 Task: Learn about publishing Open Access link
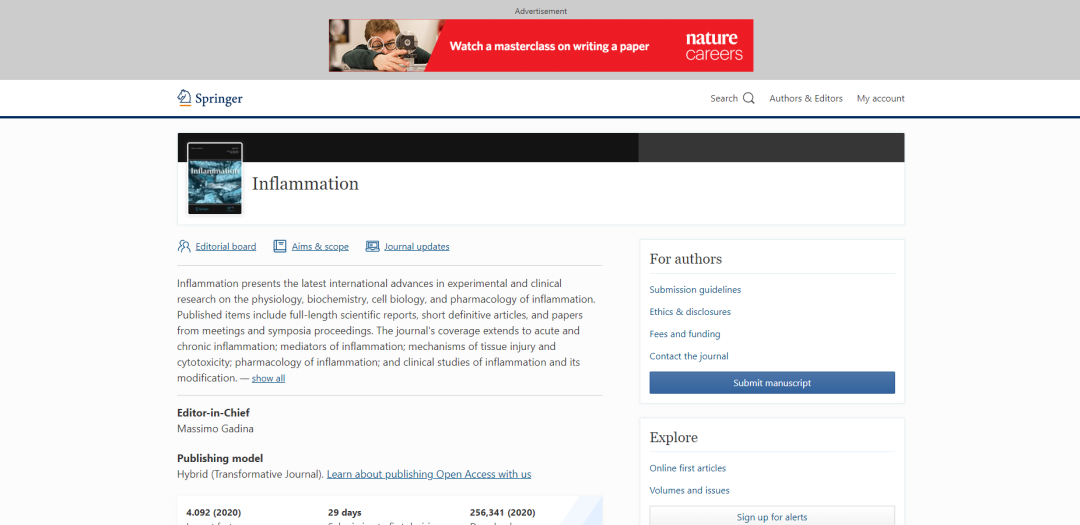(428, 474)
